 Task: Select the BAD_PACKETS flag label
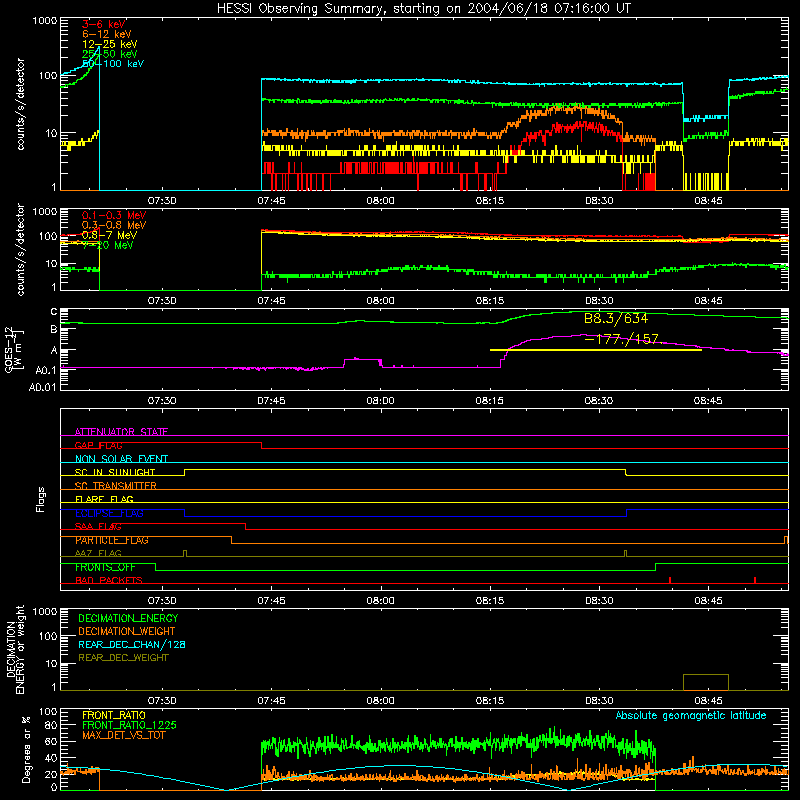click(109, 581)
